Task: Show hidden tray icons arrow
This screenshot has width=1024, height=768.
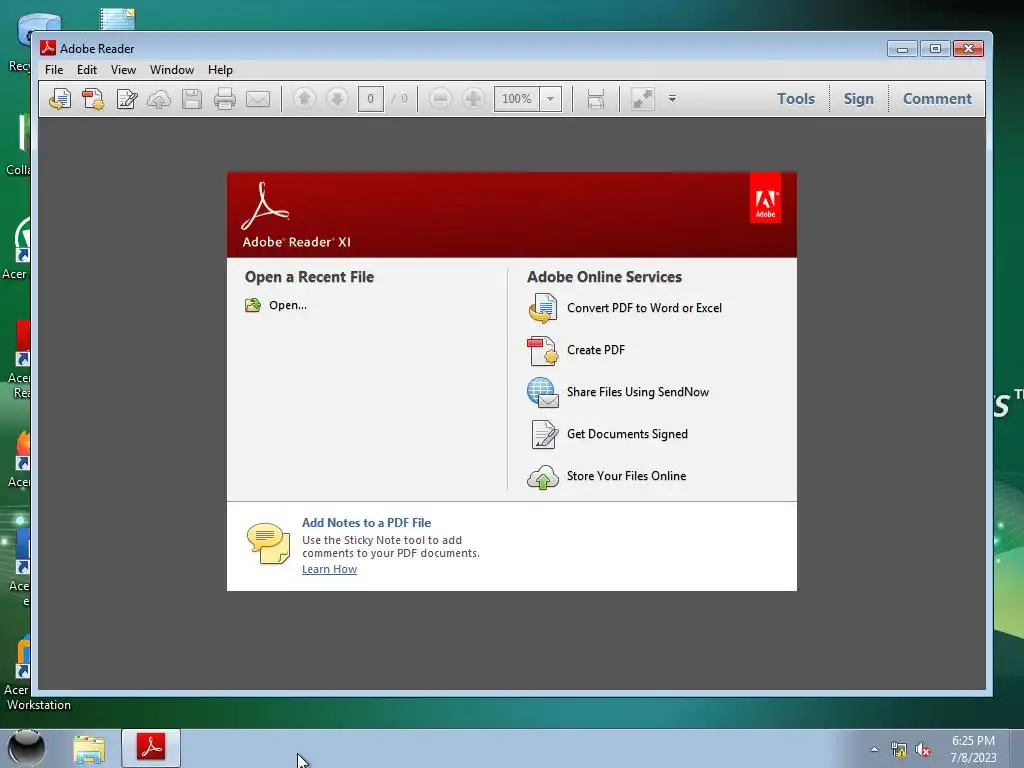Action: coord(874,750)
